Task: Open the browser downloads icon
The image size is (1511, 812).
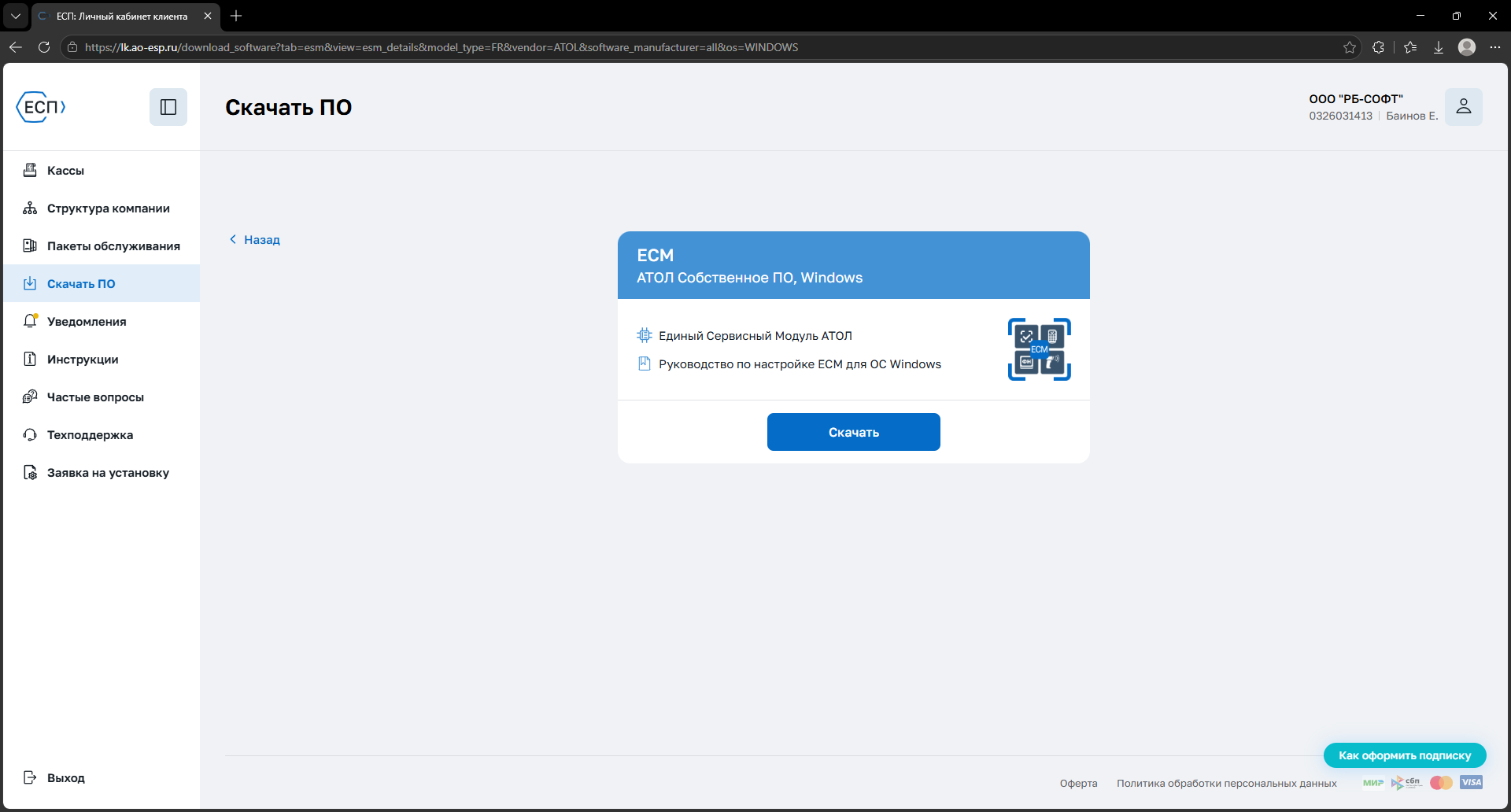Action: [1439, 47]
